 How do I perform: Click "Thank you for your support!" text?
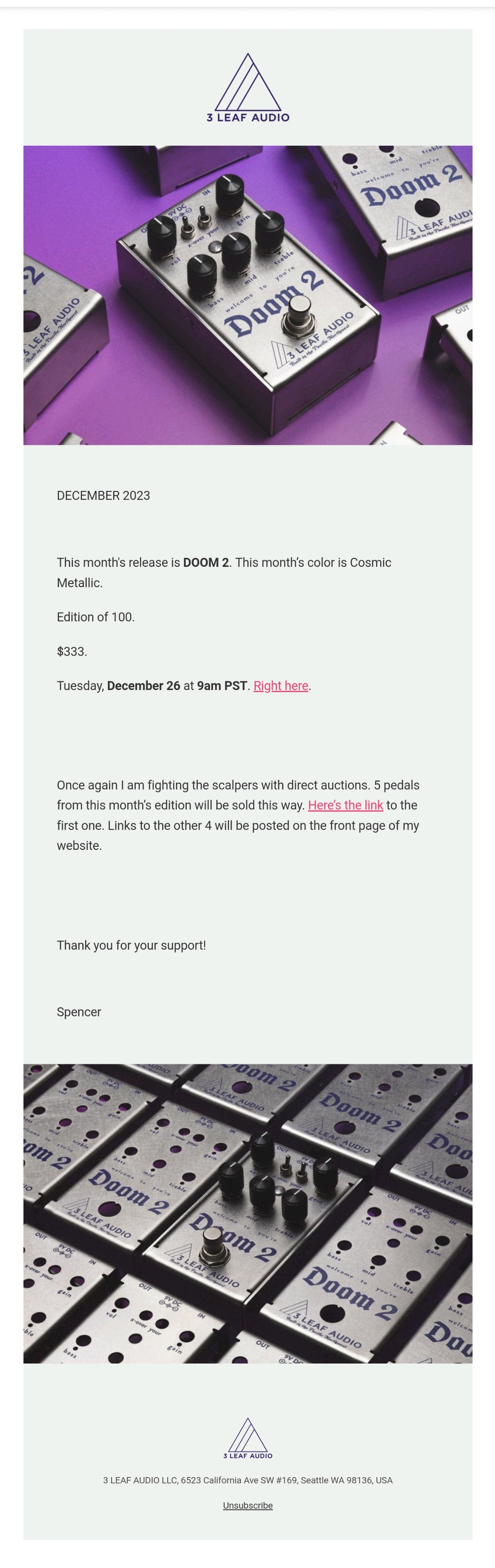132,945
